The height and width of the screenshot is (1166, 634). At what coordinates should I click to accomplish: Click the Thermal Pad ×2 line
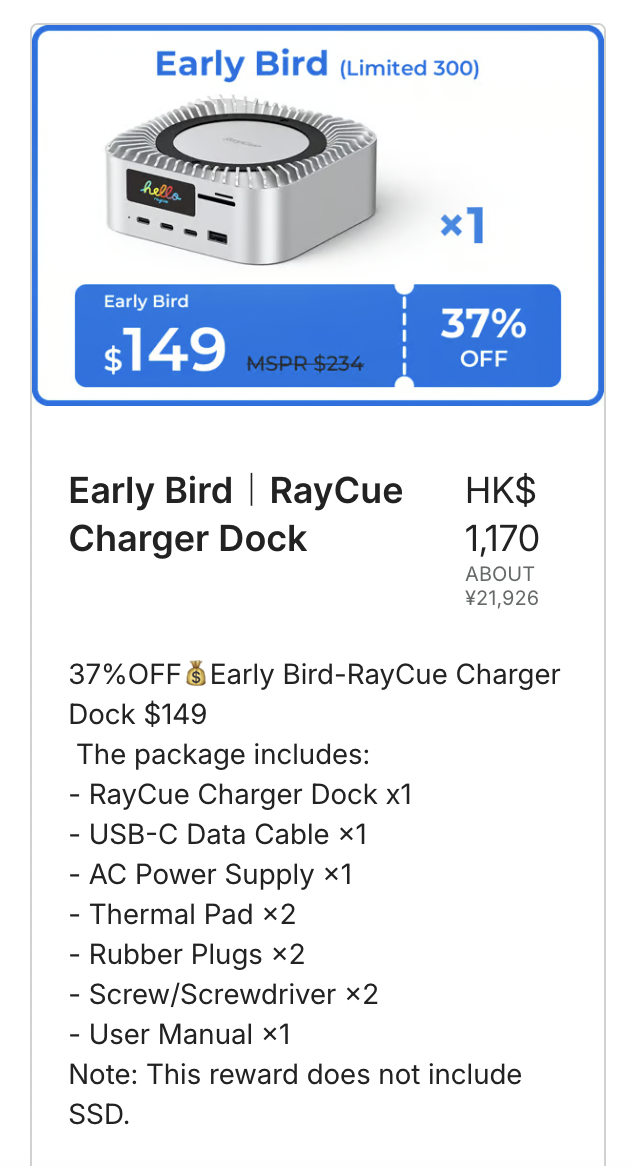[x=183, y=915]
